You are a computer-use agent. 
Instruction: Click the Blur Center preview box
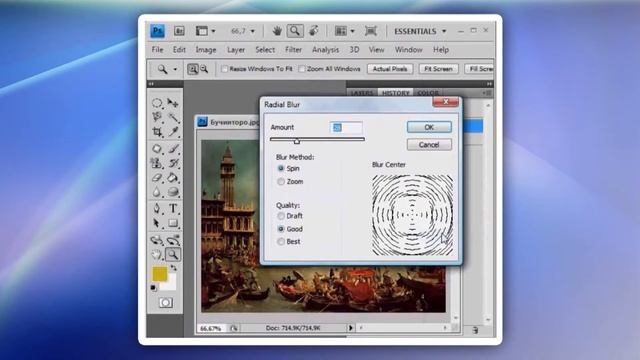[x=412, y=215]
